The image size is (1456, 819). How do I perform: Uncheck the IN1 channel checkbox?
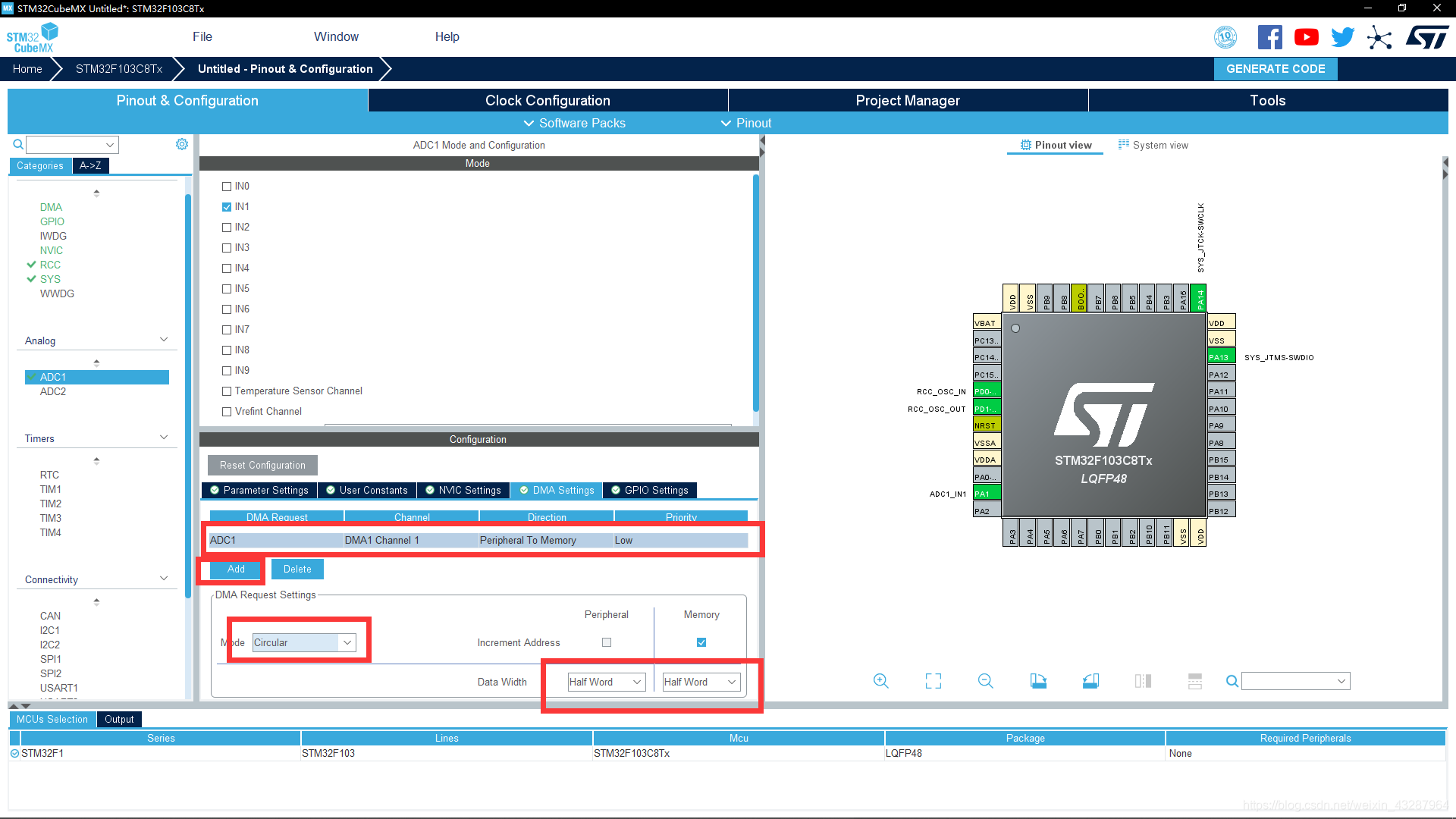tap(226, 207)
